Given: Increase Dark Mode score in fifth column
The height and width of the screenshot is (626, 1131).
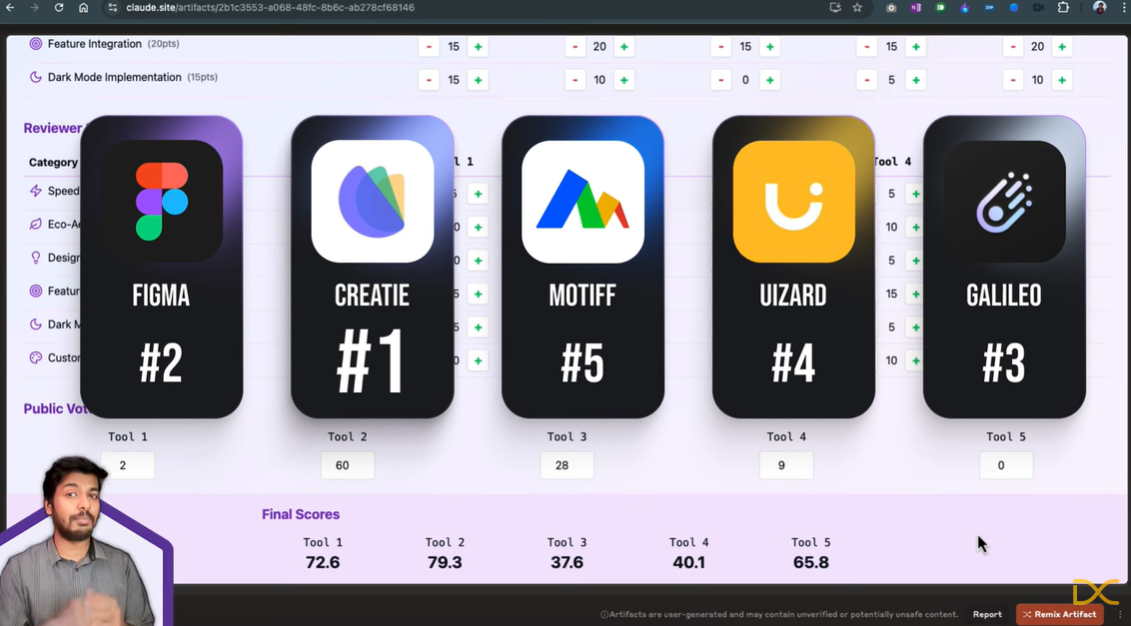Looking at the screenshot, I should click(1062, 80).
